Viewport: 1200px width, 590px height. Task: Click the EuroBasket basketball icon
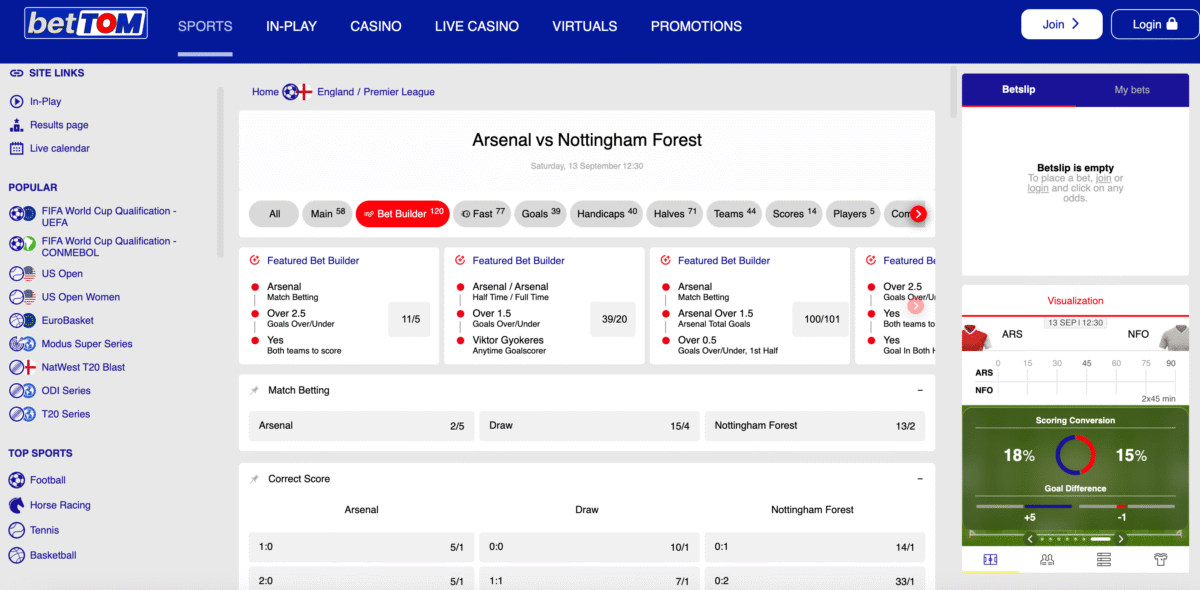16,321
